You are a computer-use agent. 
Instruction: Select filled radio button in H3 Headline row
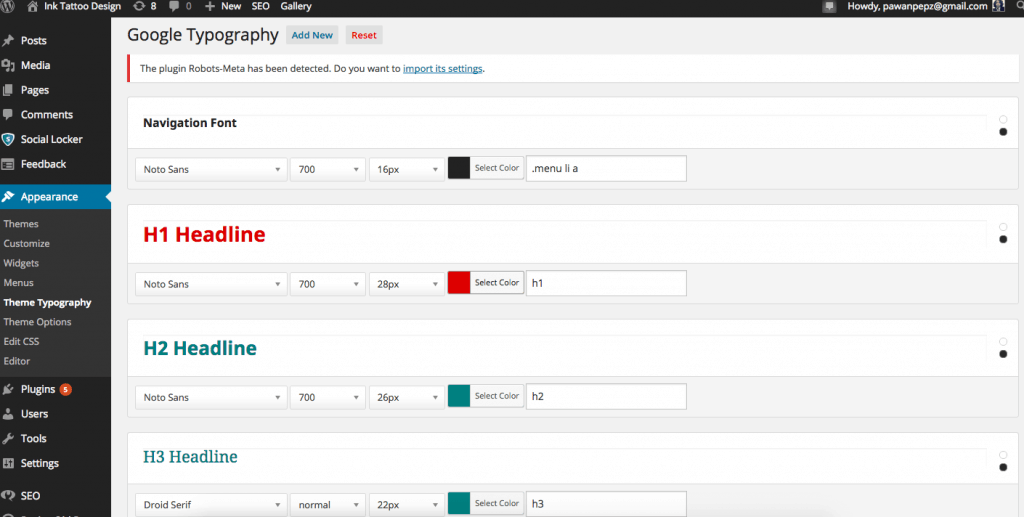click(1003, 467)
